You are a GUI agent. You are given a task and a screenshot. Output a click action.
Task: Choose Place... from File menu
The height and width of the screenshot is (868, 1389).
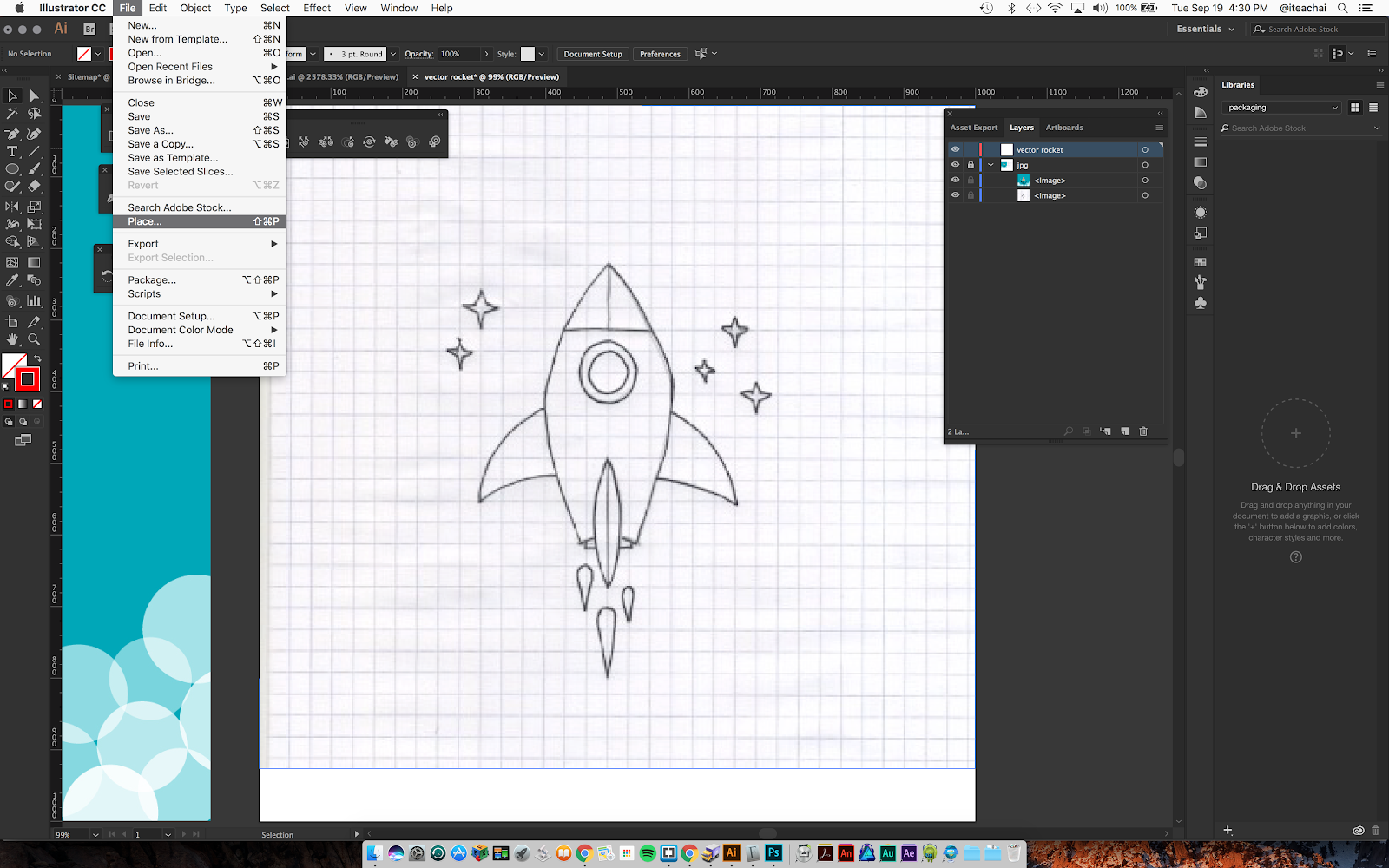pyautogui.click(x=200, y=221)
